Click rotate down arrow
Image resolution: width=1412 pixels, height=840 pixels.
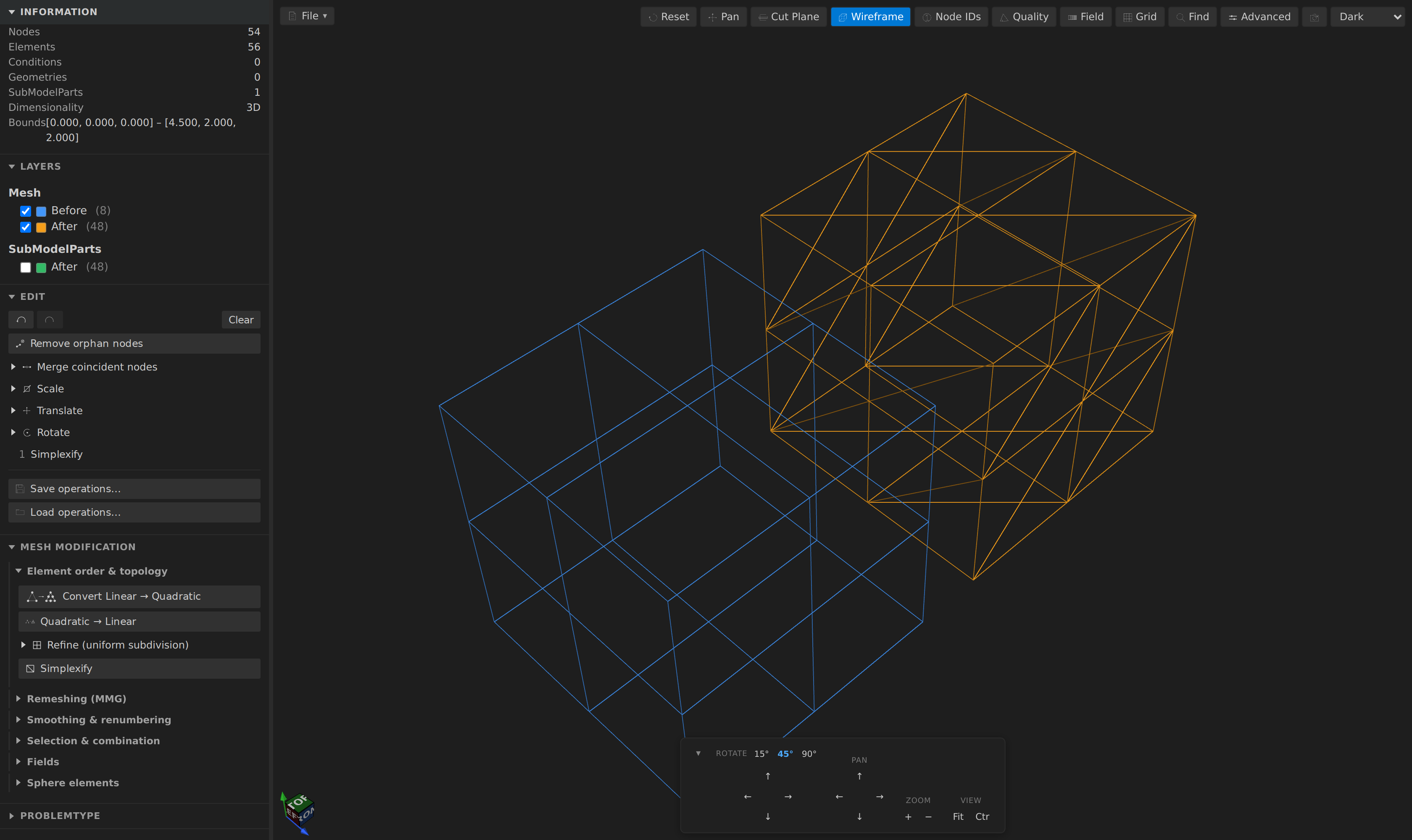tap(768, 816)
